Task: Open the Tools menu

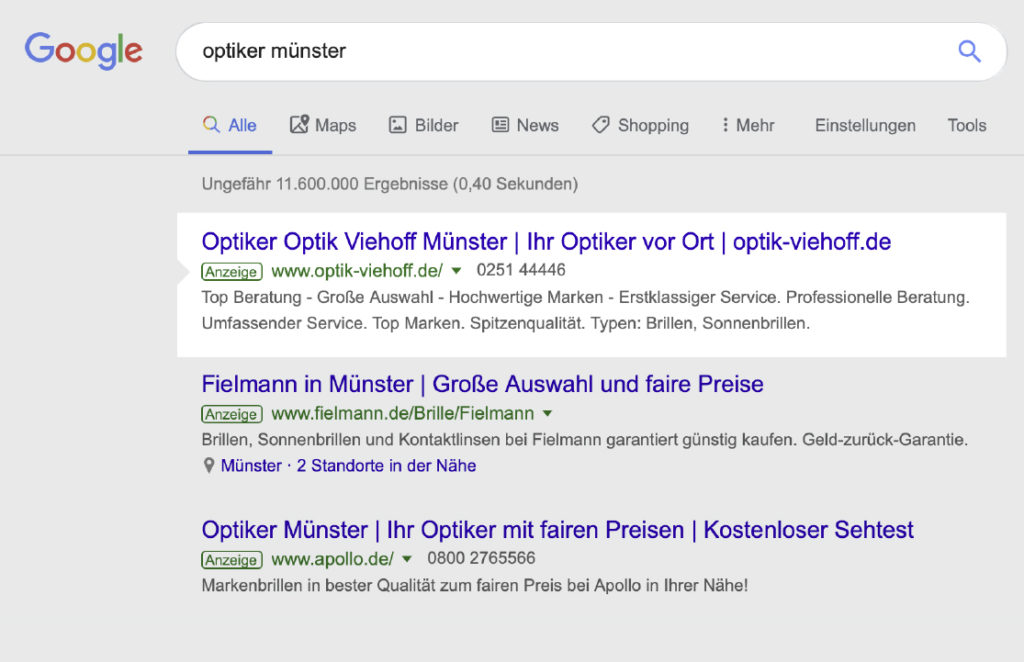Action: (966, 125)
